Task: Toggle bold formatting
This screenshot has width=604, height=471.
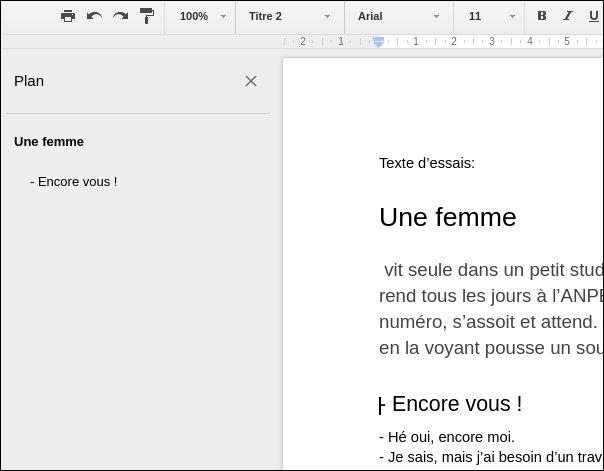Action: (542, 16)
